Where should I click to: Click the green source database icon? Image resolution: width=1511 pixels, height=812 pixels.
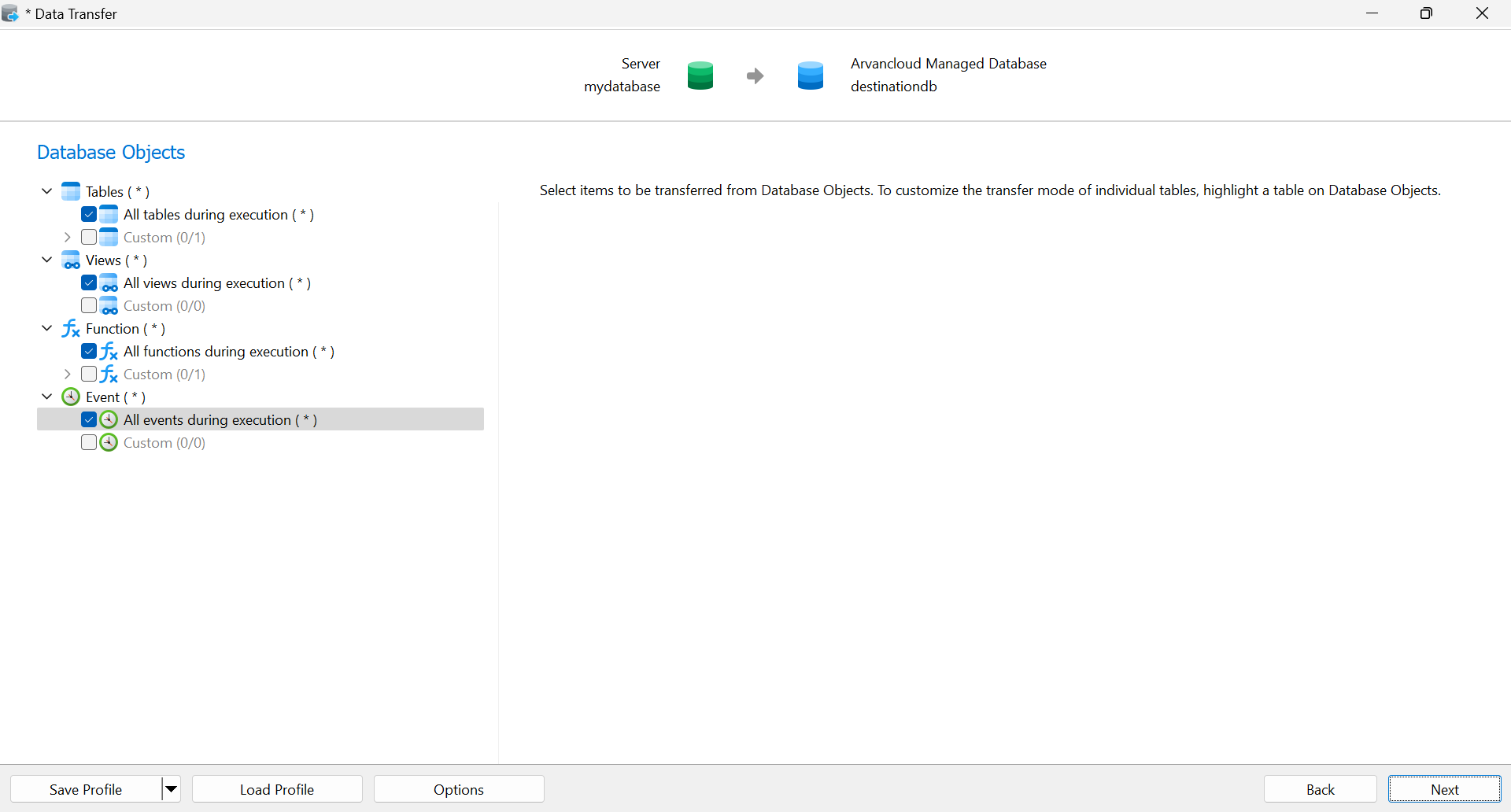pyautogui.click(x=700, y=76)
